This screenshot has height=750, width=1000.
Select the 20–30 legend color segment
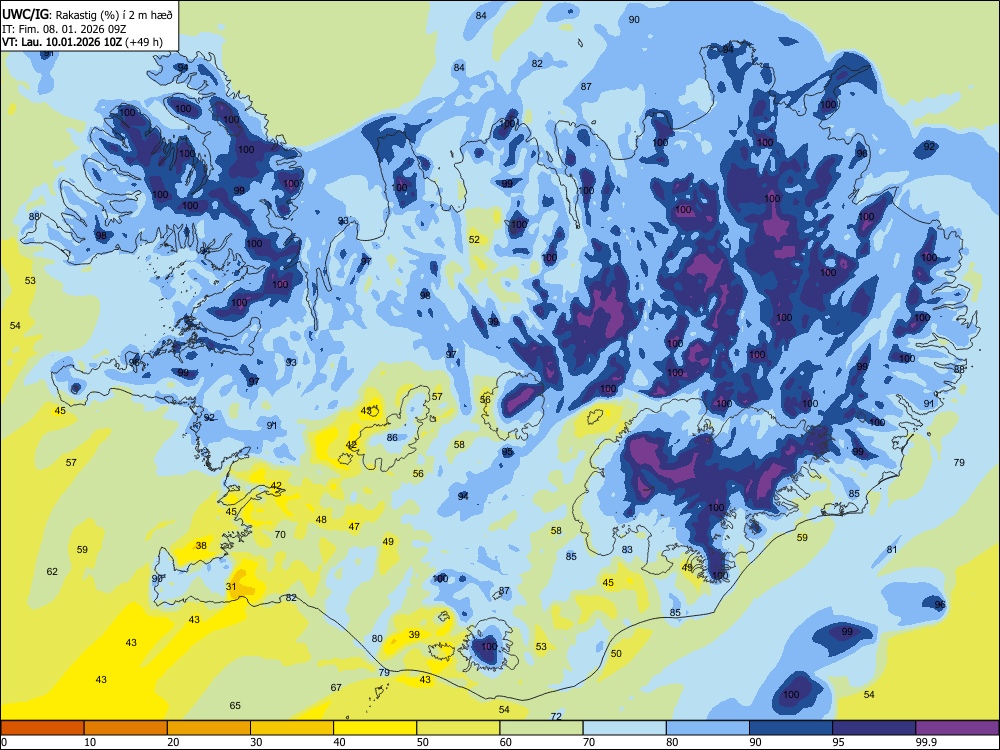coord(209,728)
